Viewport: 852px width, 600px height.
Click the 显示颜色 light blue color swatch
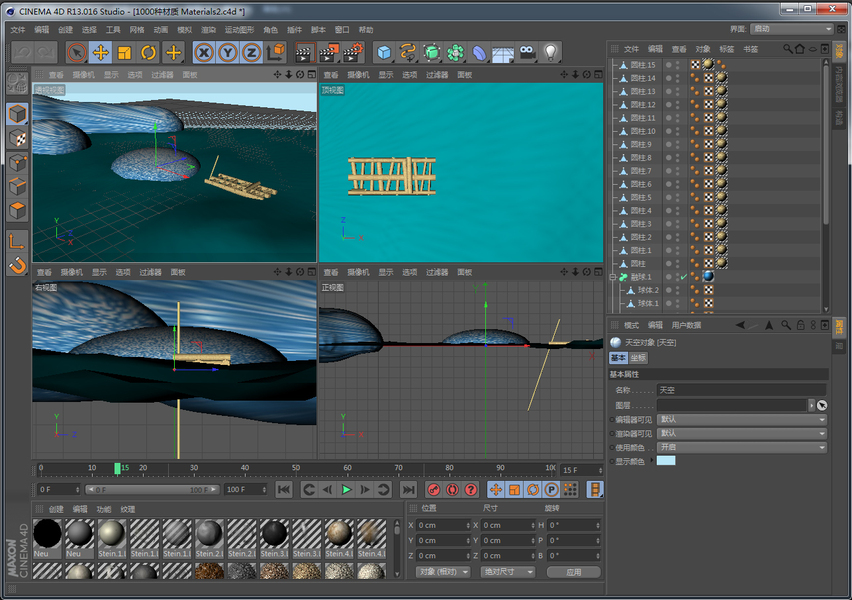coord(666,461)
